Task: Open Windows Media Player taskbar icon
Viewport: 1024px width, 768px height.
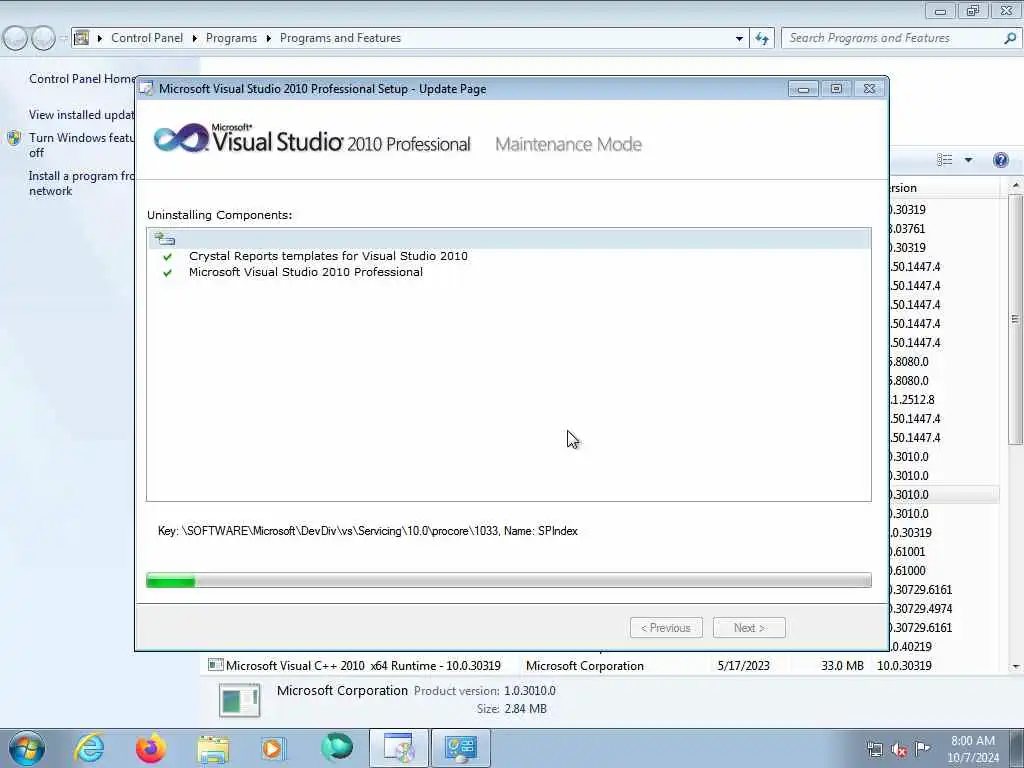Action: (x=273, y=748)
